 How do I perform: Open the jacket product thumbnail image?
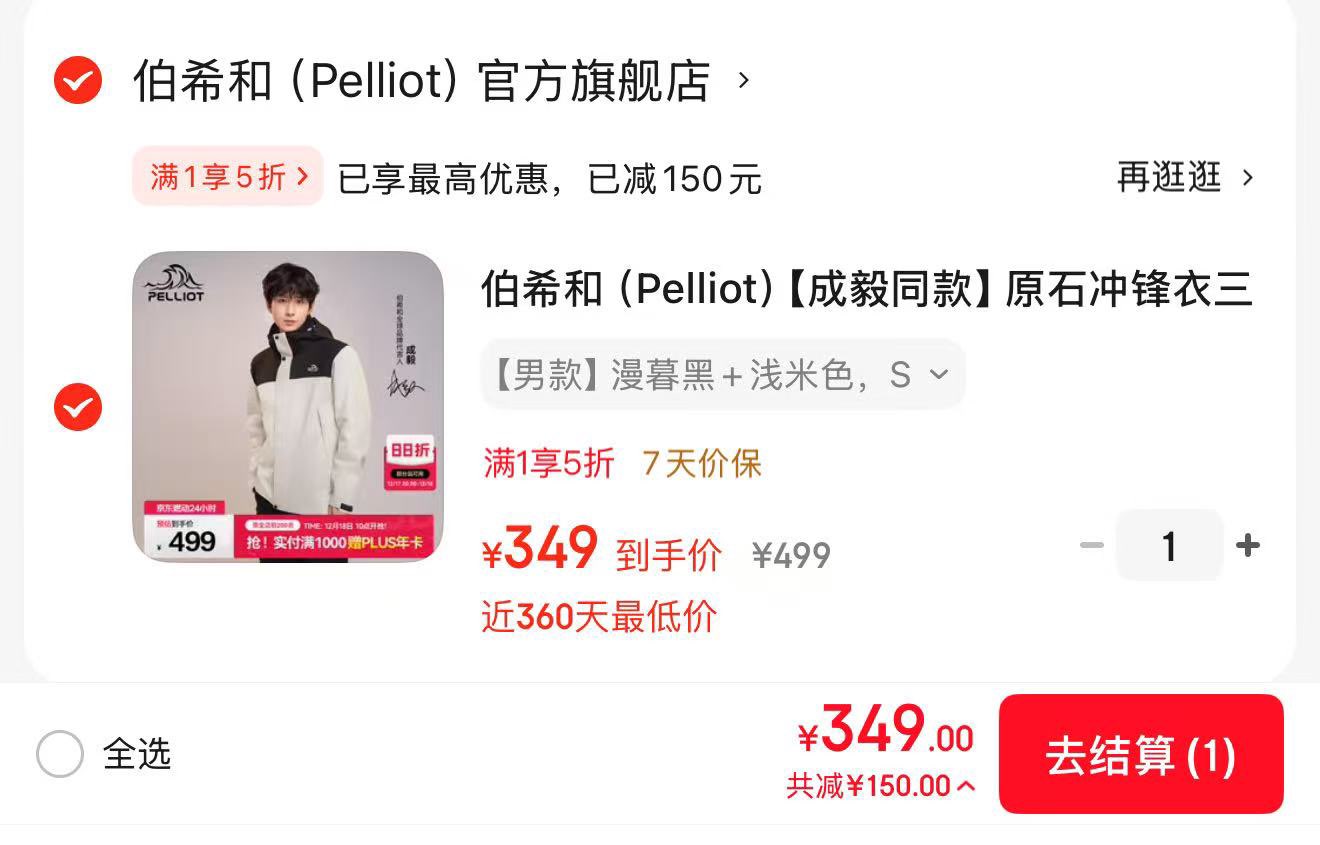point(288,406)
